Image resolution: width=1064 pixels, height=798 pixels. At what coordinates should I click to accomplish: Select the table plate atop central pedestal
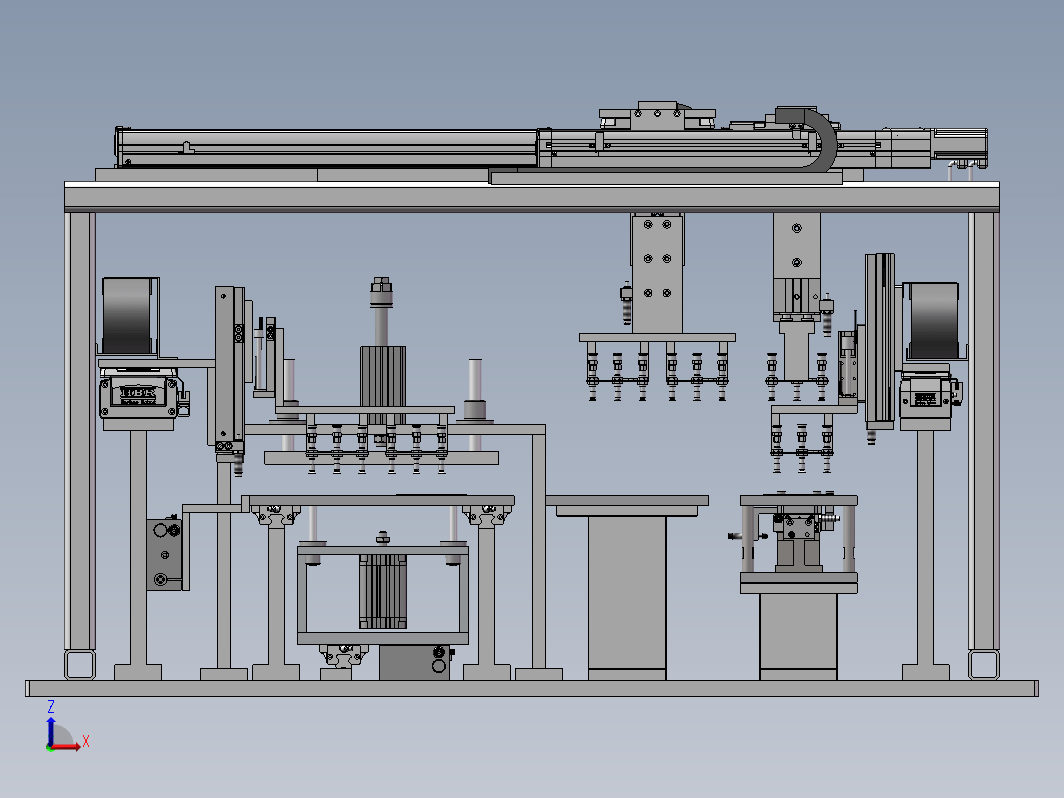(x=627, y=501)
